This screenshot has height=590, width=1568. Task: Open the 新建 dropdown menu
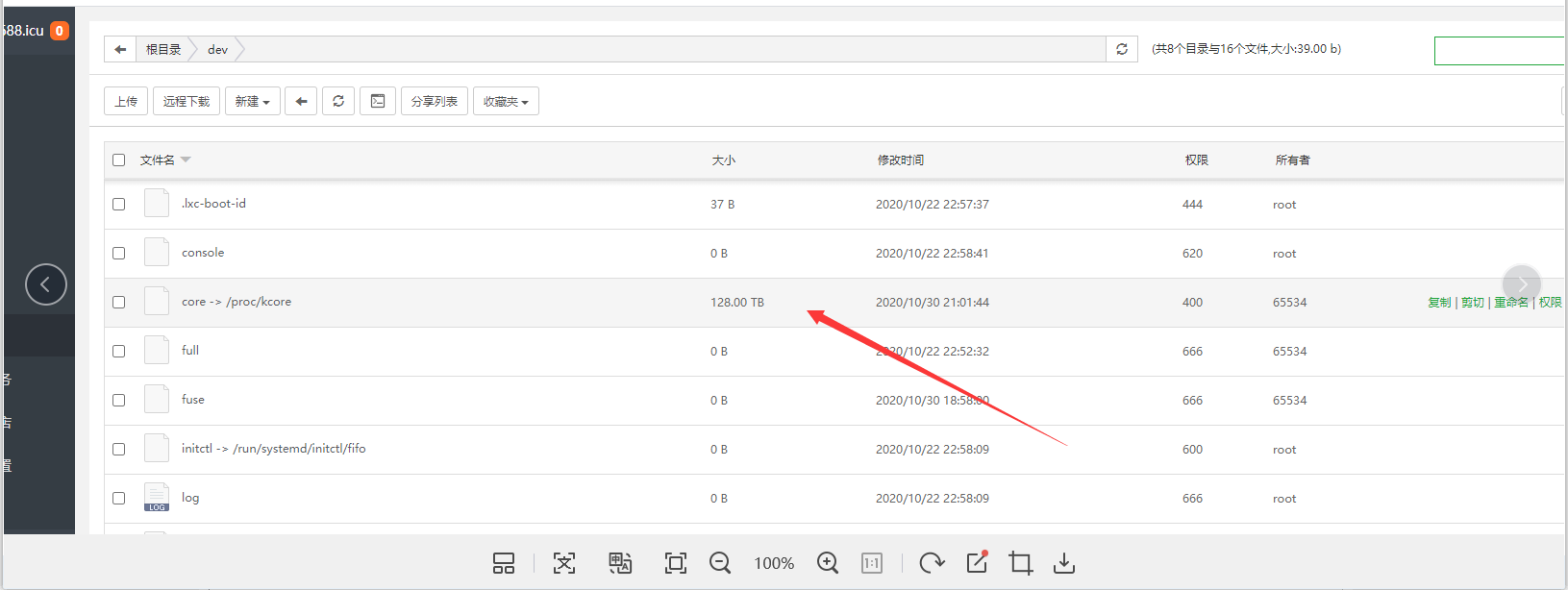253,101
